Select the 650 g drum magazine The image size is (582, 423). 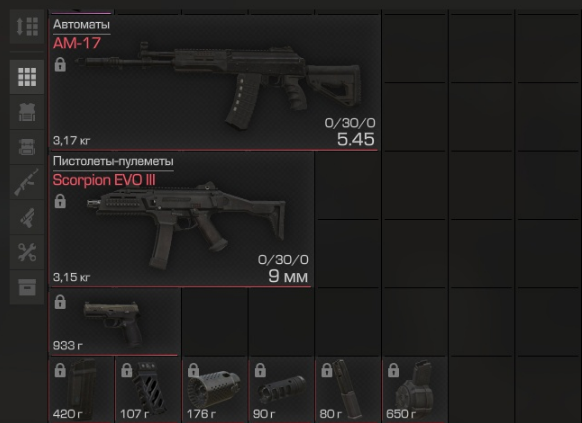point(414,390)
